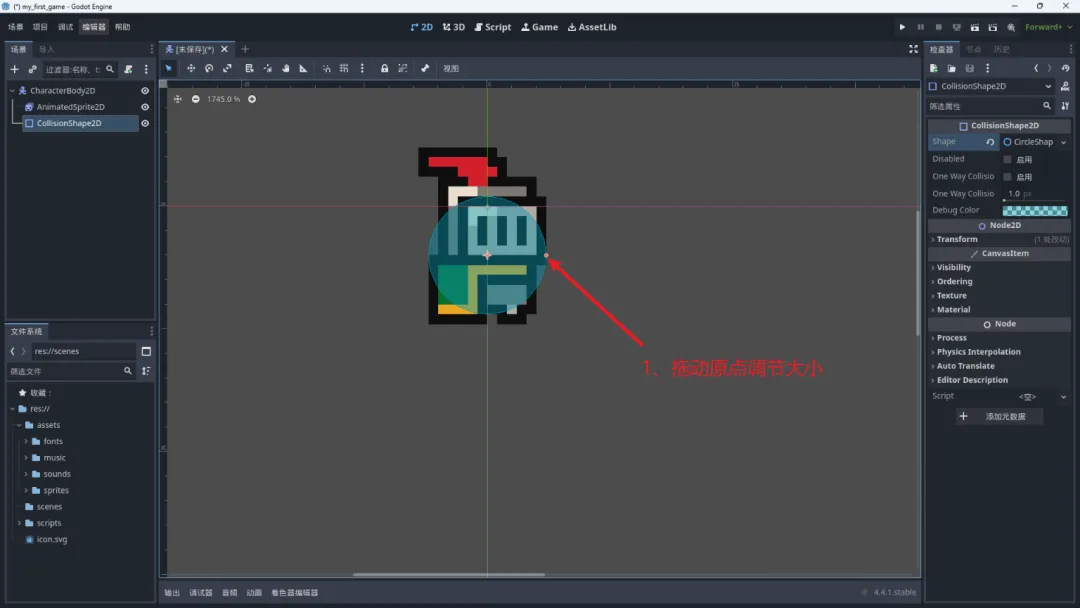Toggle distraction-free mode icon
This screenshot has height=608, width=1080.
click(x=913, y=49)
